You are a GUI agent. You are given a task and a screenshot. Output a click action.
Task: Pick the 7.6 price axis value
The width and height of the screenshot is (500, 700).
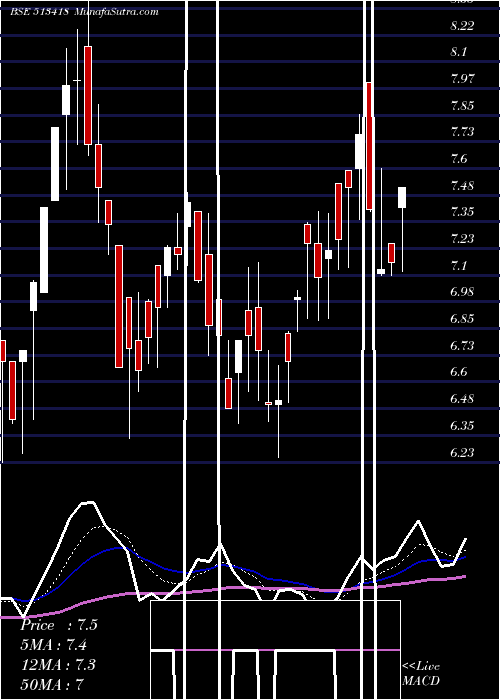coord(458,159)
